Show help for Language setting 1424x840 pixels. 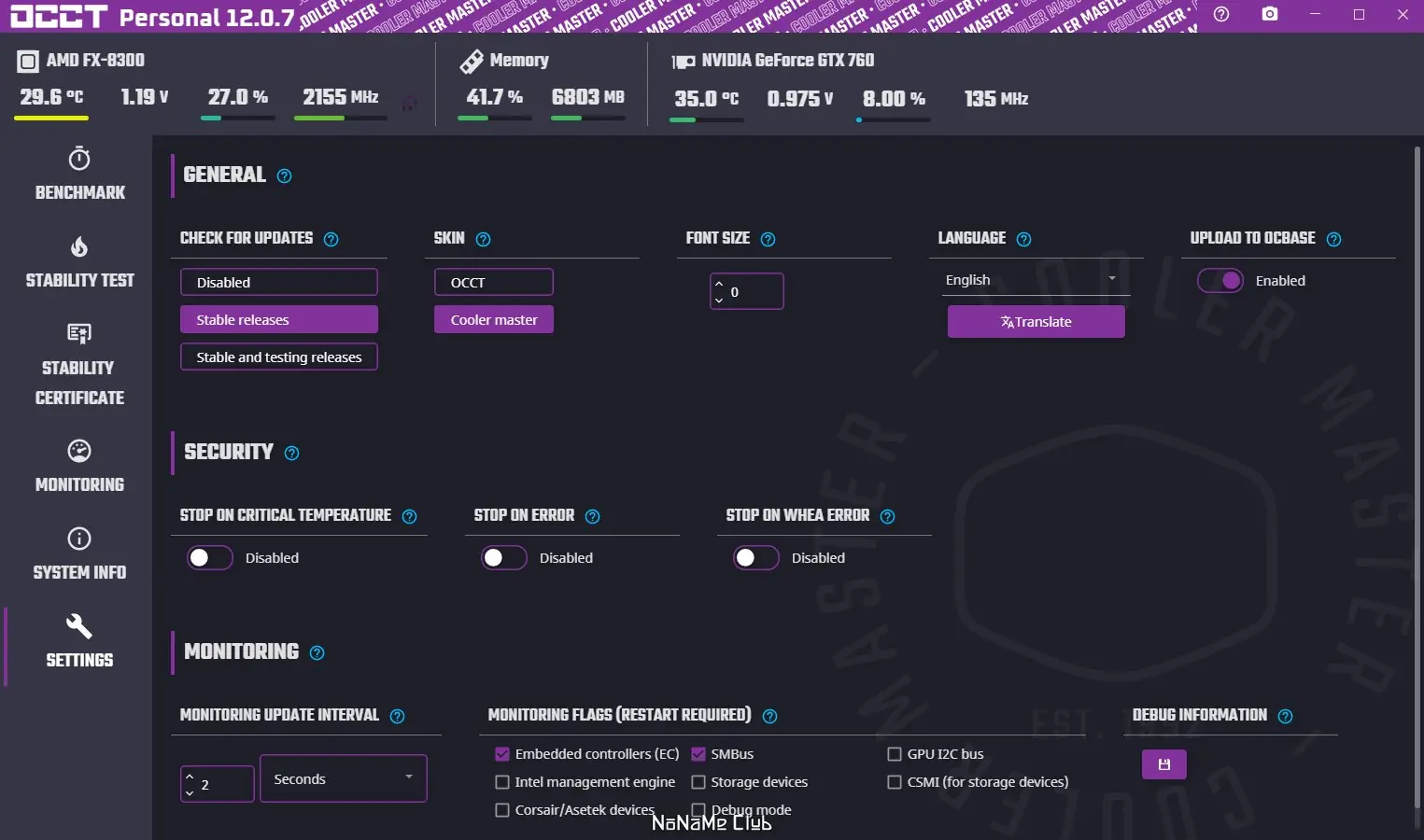[x=1023, y=239]
